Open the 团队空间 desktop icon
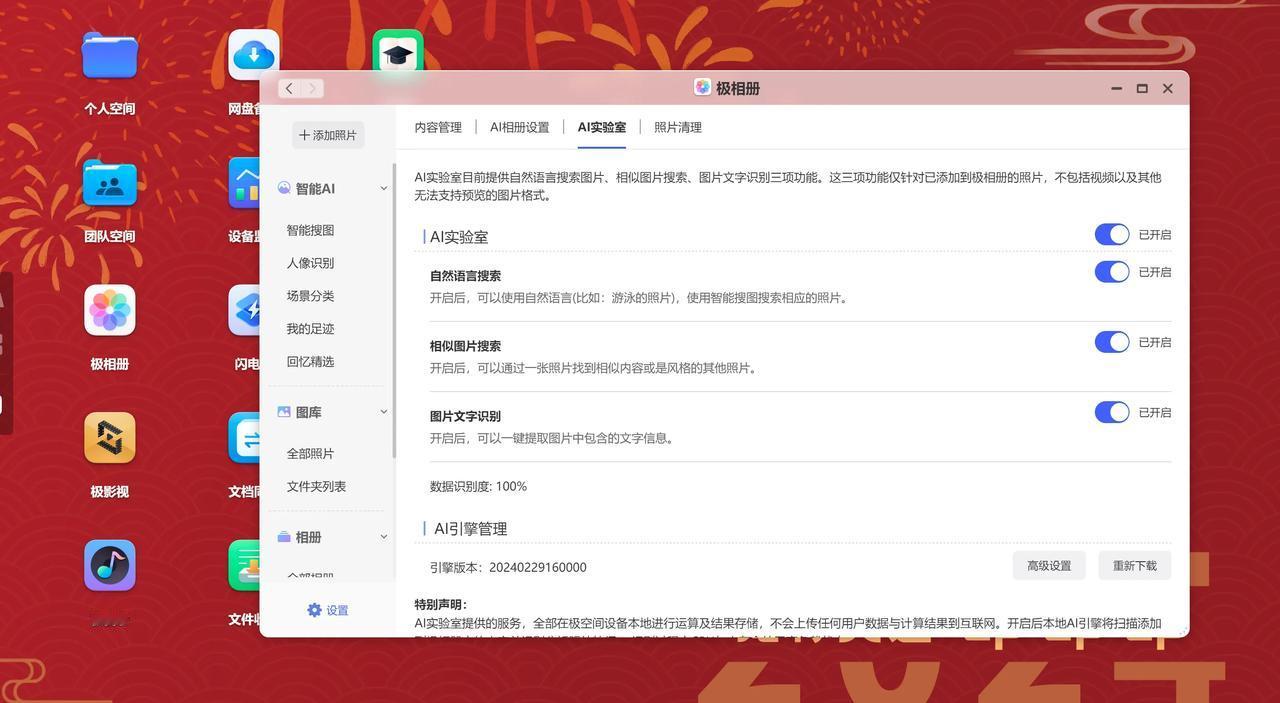 point(110,182)
